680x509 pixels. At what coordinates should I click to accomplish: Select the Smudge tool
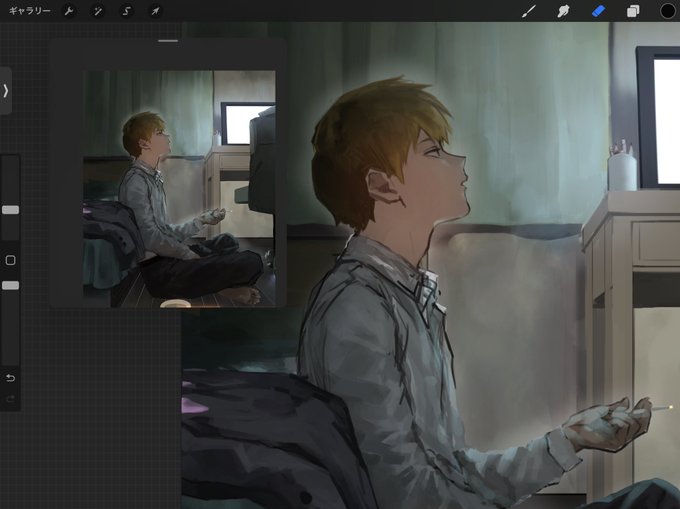tap(563, 11)
